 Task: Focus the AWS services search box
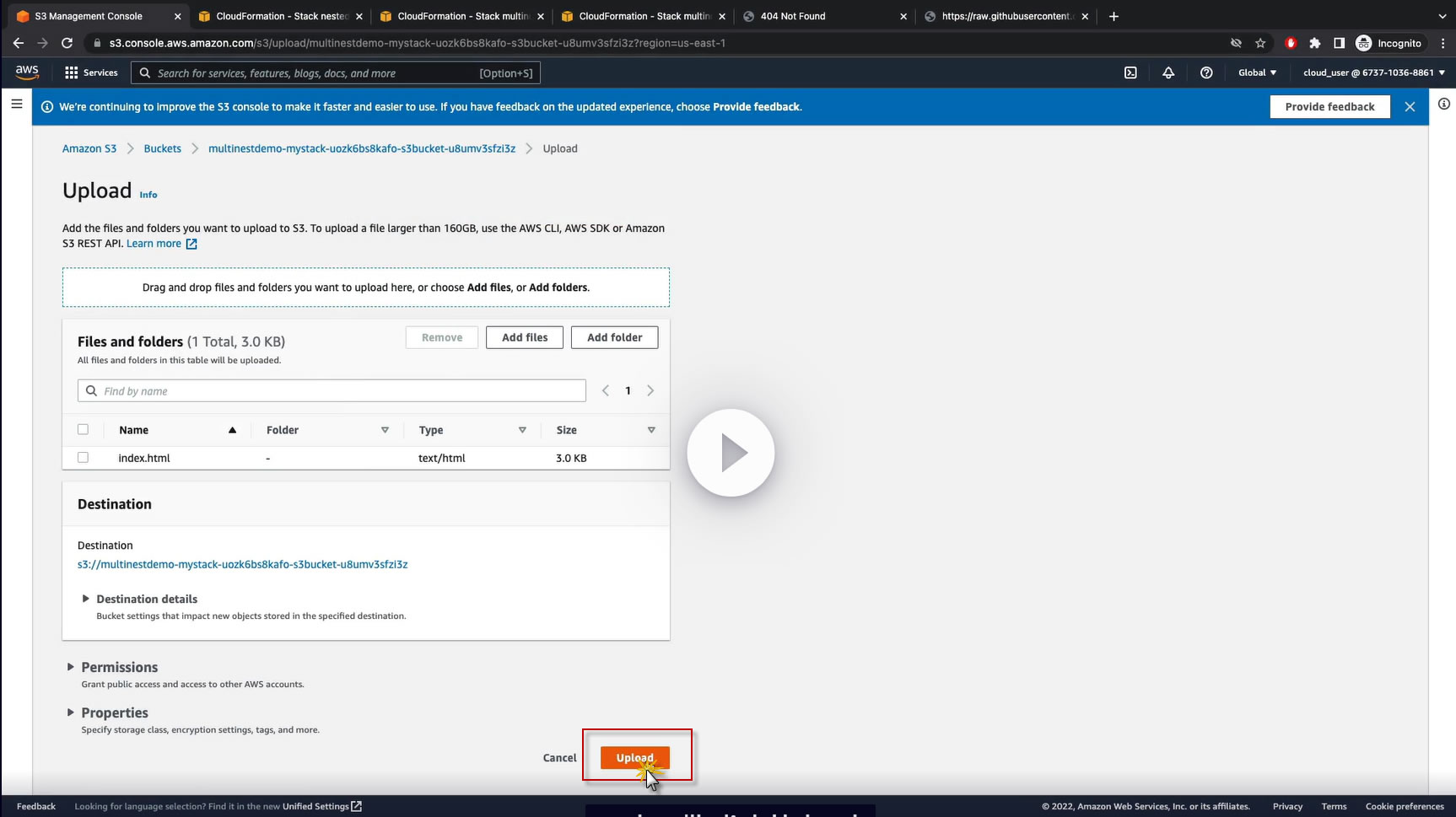tap(336, 73)
